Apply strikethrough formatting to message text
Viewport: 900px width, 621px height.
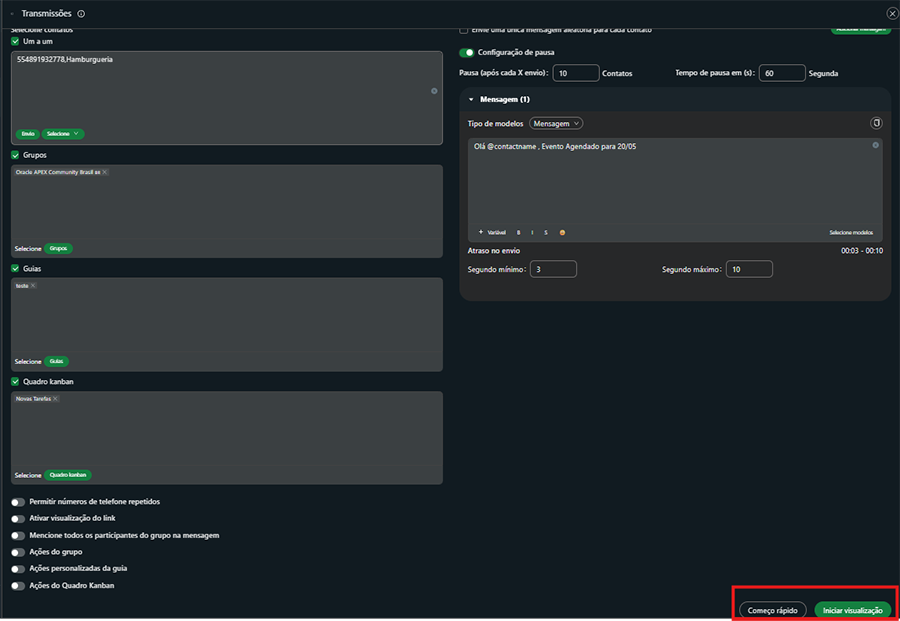546,232
